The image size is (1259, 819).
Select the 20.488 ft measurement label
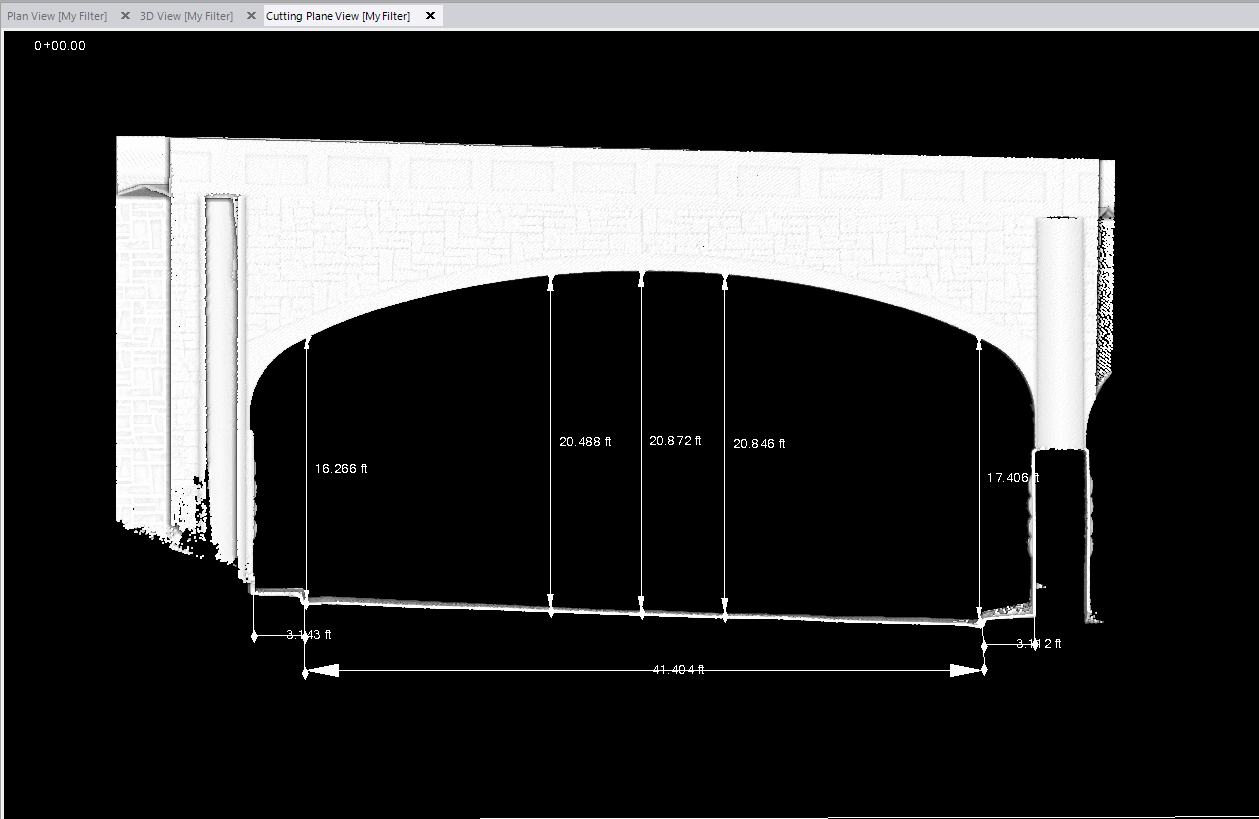pyautogui.click(x=585, y=441)
